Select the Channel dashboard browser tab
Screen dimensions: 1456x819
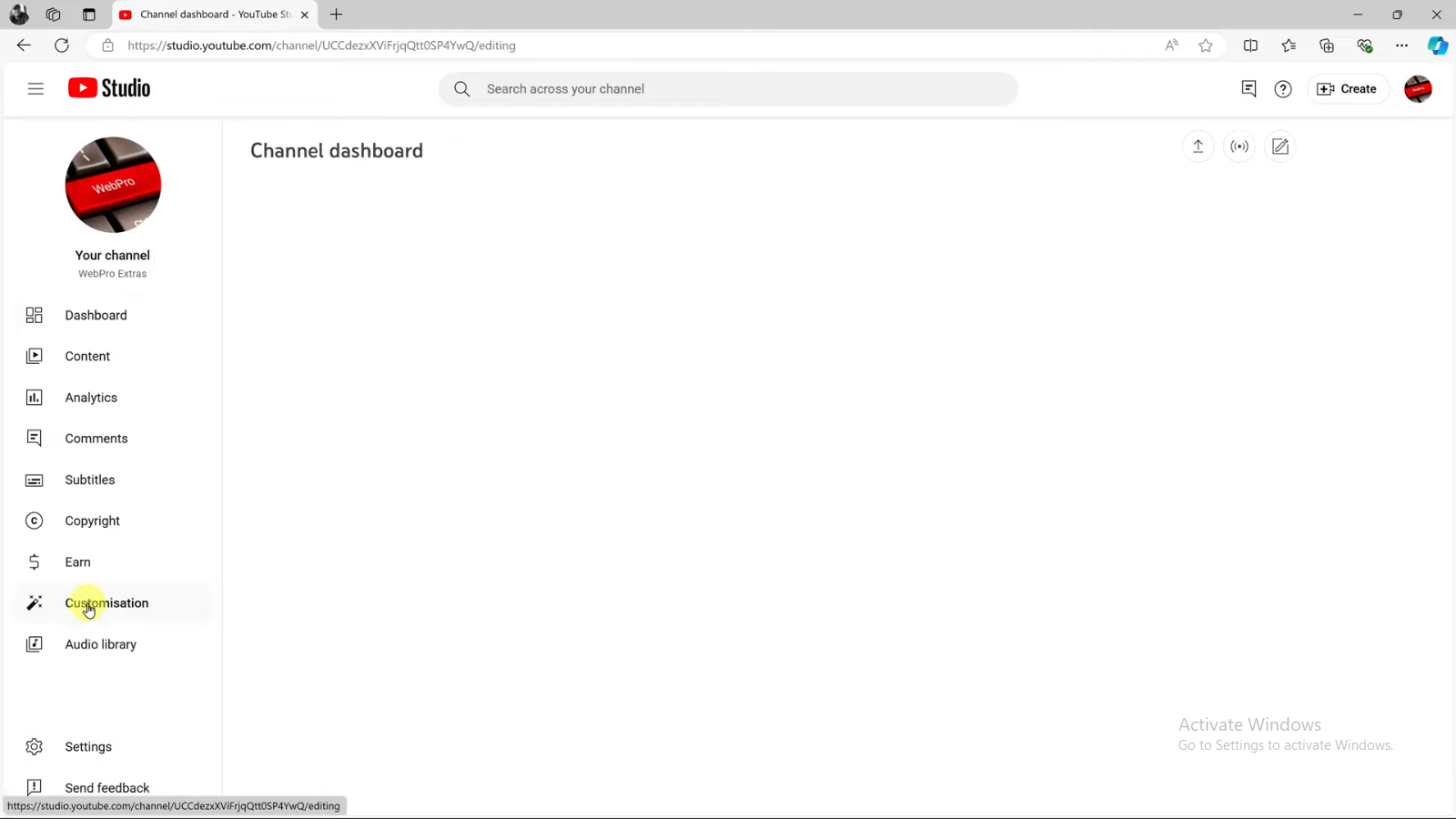tap(215, 15)
